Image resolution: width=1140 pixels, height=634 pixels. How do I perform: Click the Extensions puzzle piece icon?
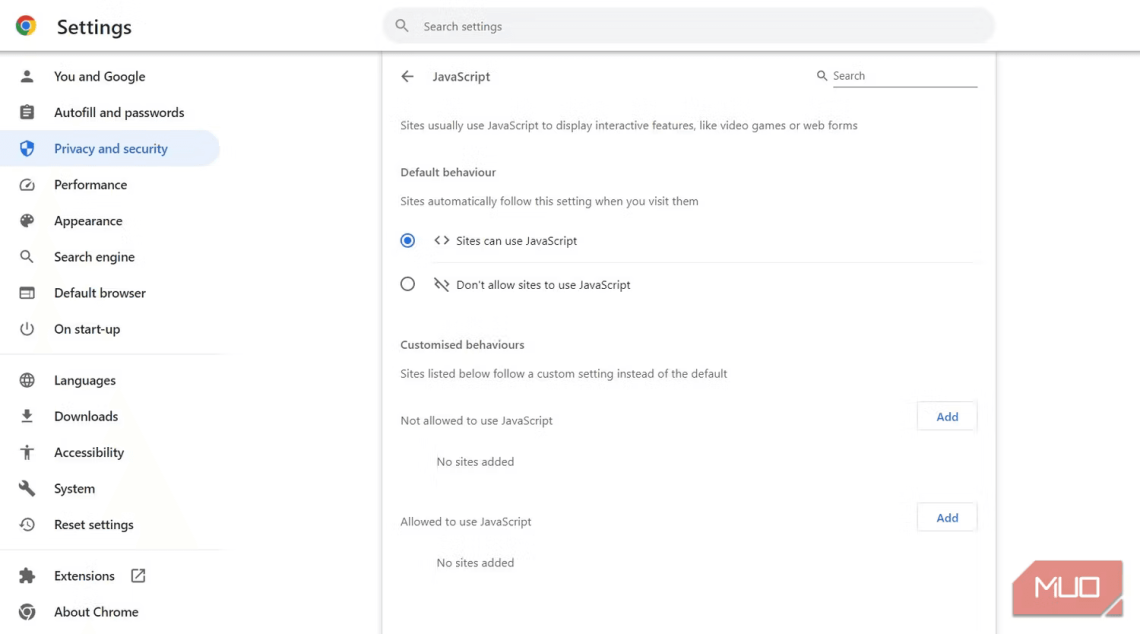tap(27, 576)
